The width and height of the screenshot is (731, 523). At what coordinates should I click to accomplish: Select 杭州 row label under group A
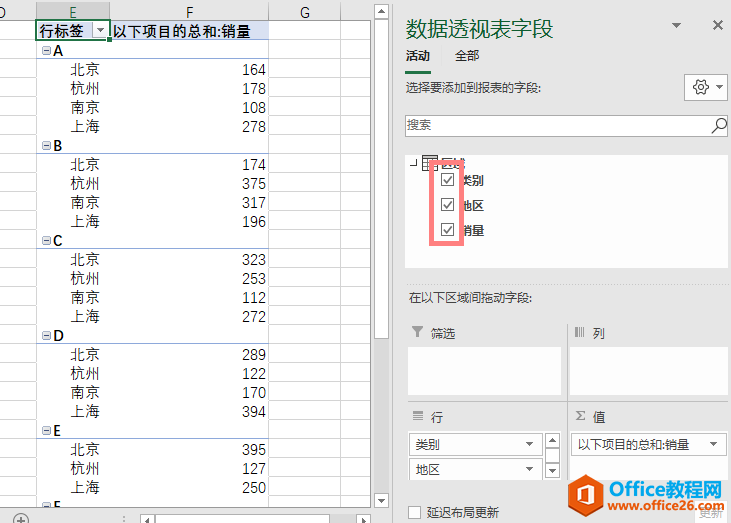coord(85,89)
